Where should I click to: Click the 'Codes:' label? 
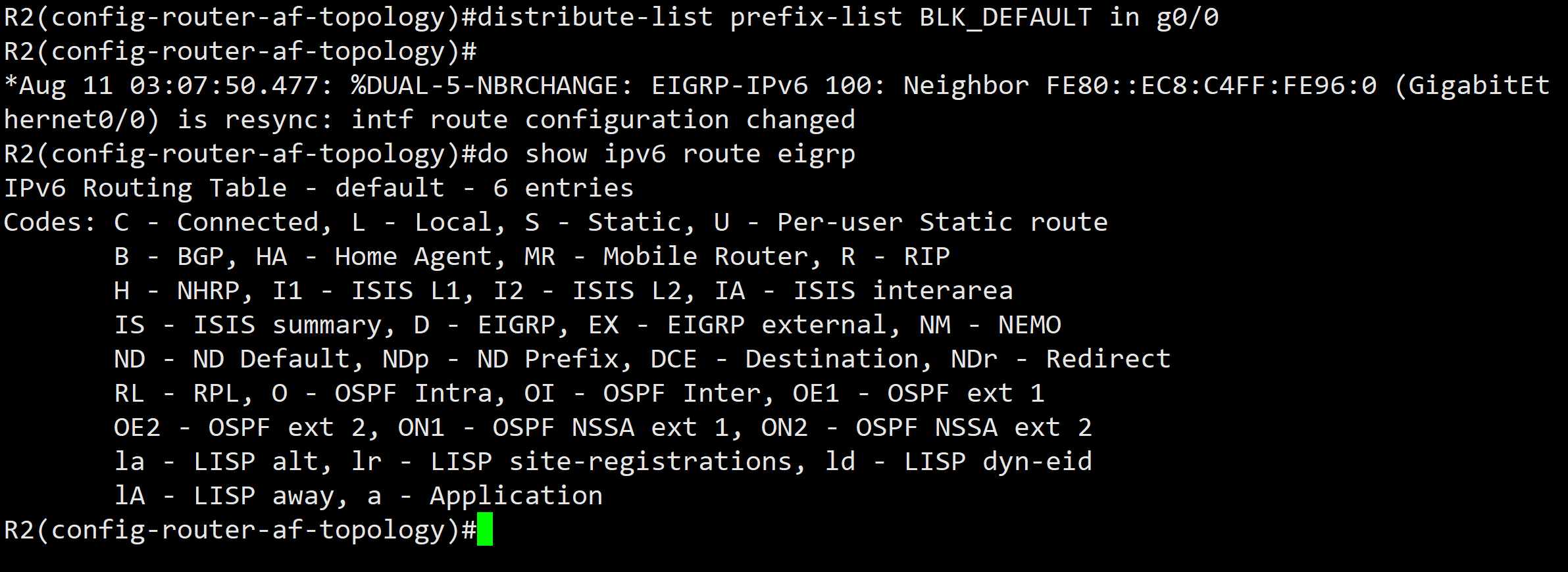point(50,223)
